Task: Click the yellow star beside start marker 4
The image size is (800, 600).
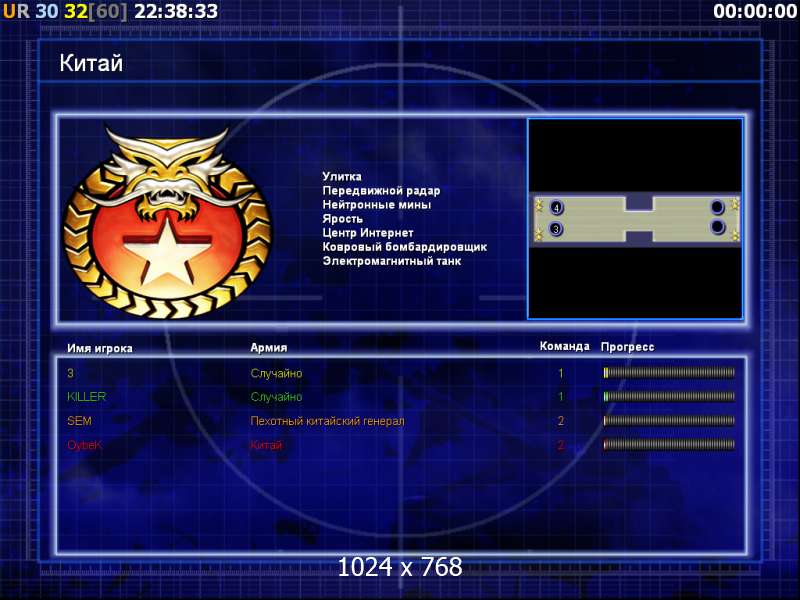Action: pos(539,205)
